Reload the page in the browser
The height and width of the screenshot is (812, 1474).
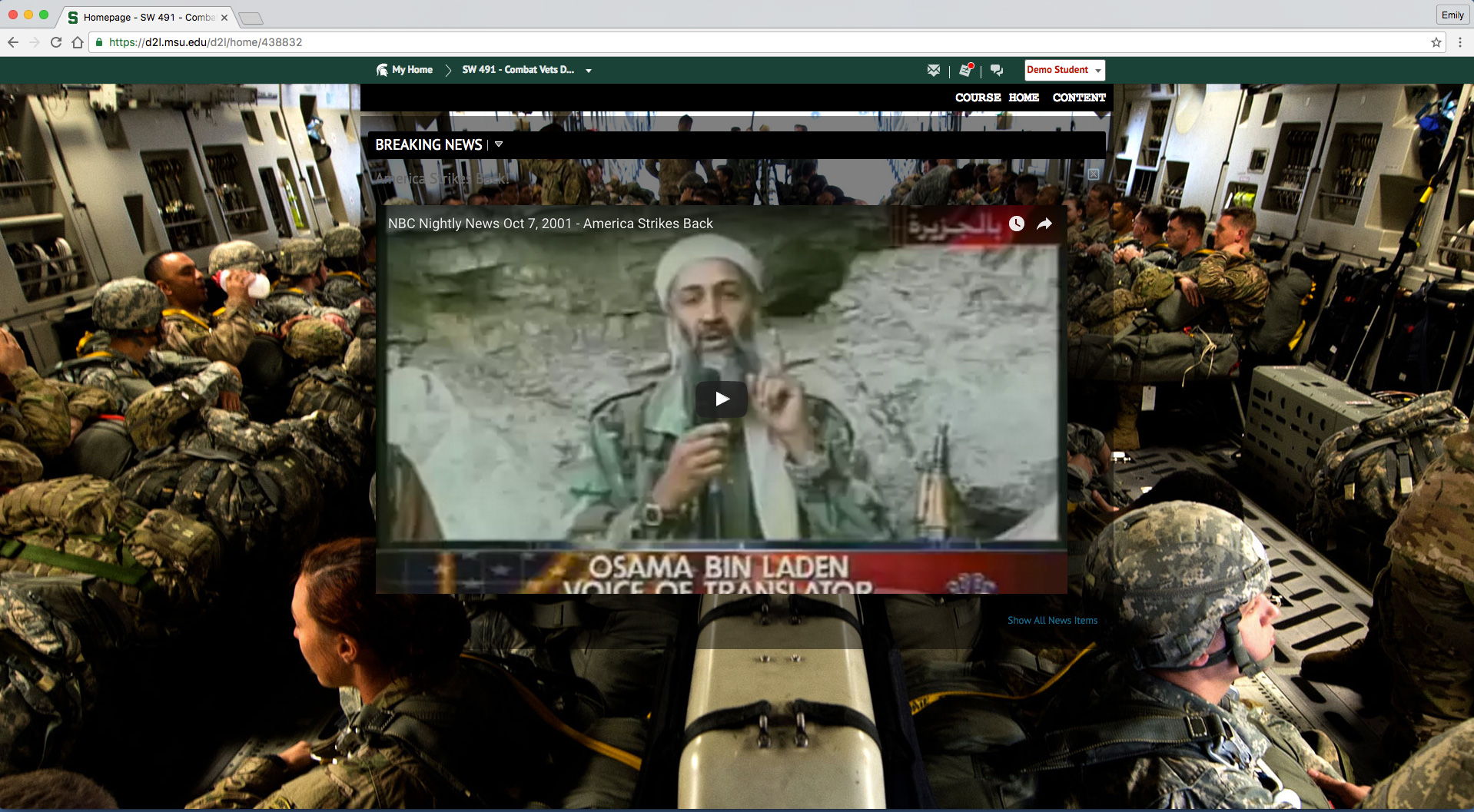(x=55, y=42)
